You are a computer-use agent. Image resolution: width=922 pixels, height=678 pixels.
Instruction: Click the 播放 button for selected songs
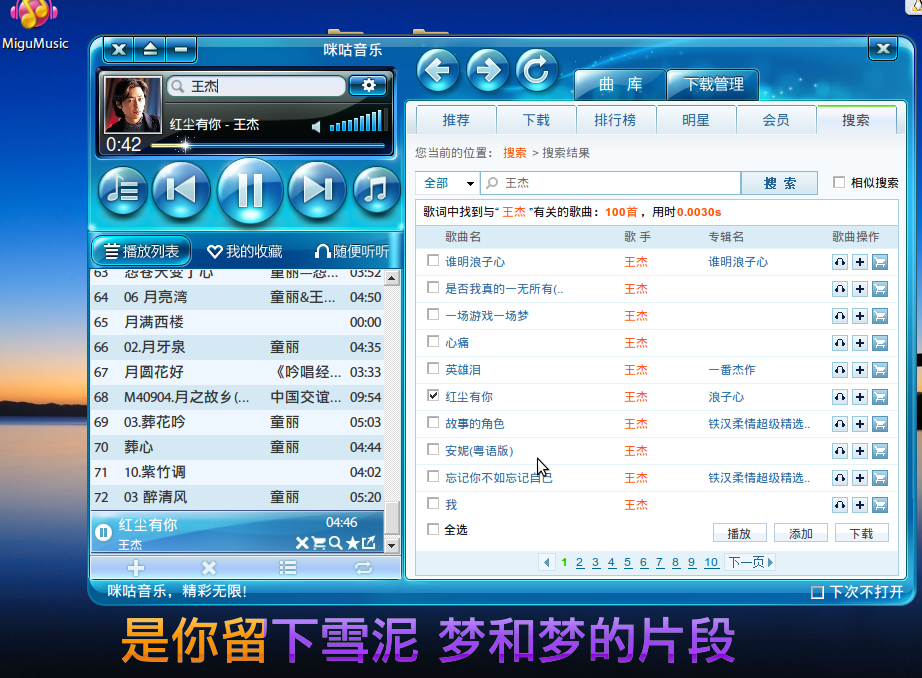click(x=739, y=533)
